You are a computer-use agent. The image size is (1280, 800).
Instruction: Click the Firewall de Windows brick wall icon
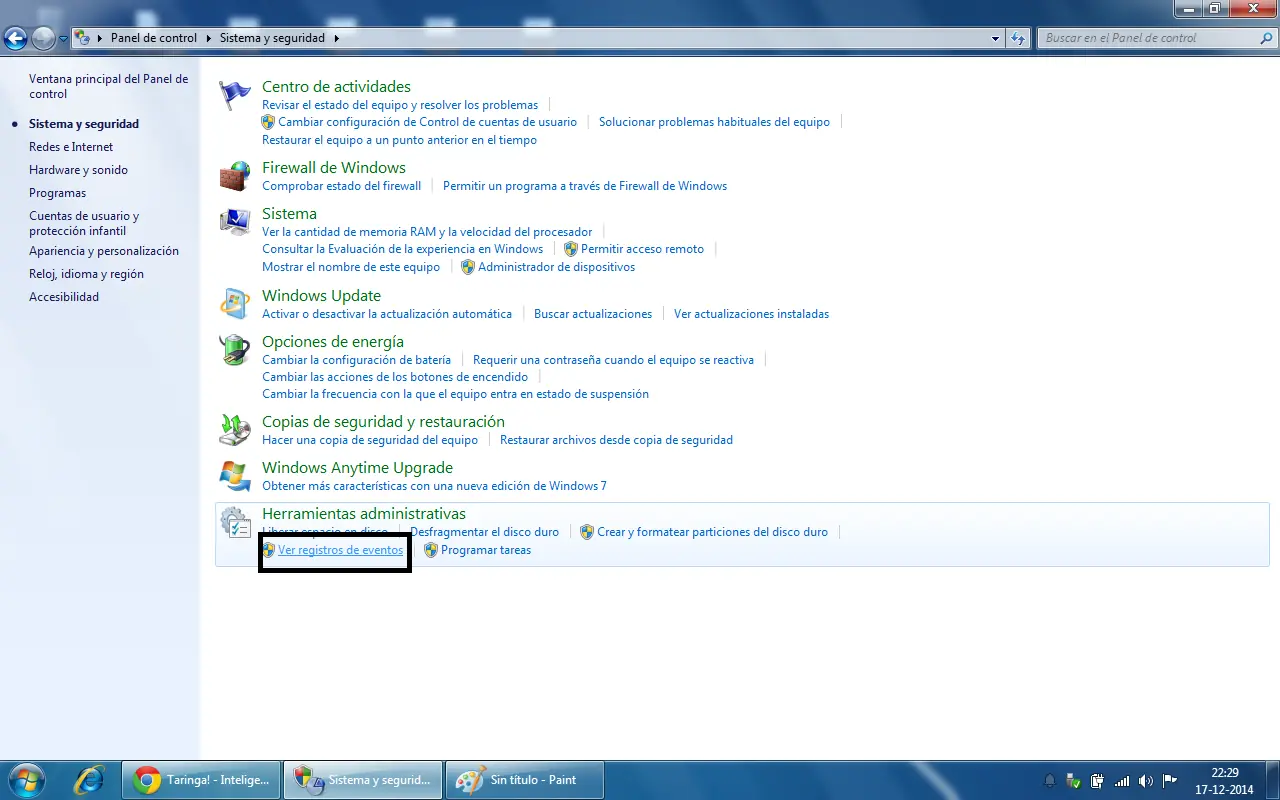(235, 176)
